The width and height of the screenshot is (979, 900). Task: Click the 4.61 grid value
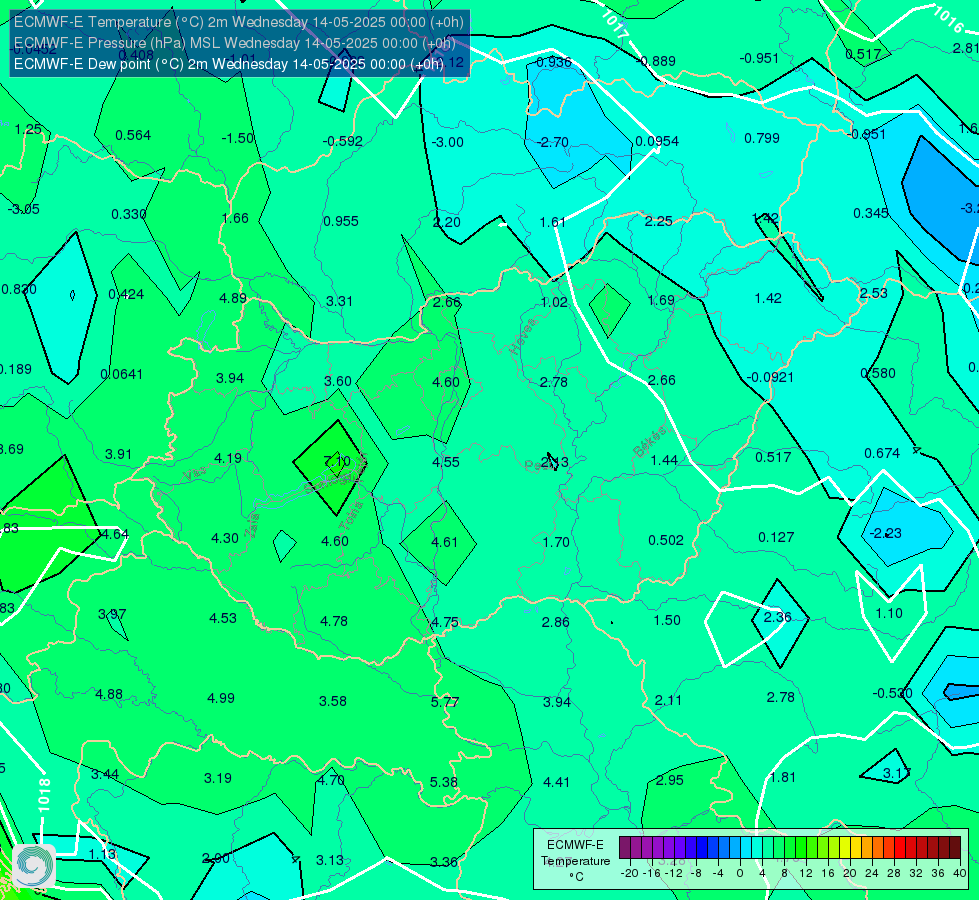click(445, 542)
